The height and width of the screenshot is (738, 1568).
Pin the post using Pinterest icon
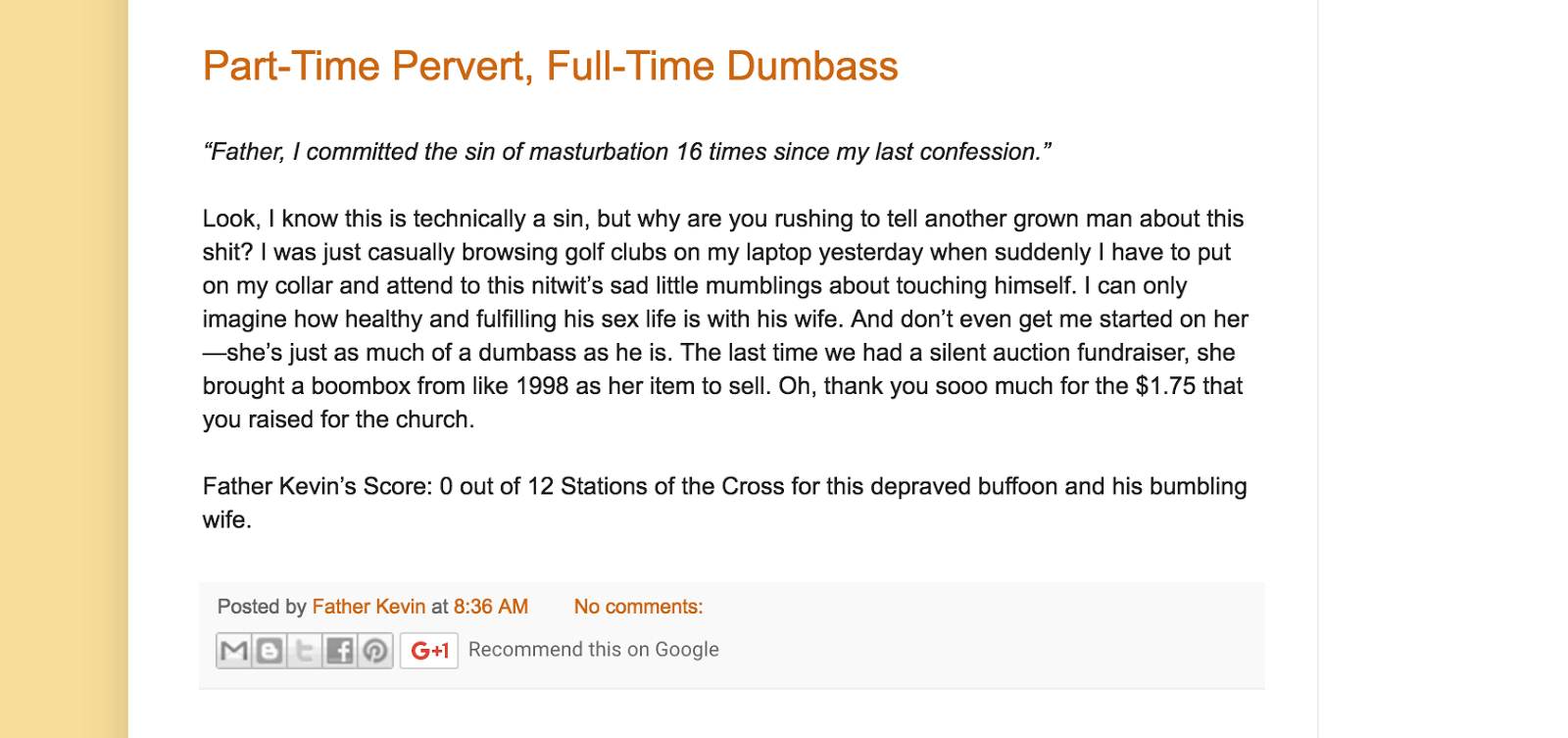[375, 651]
